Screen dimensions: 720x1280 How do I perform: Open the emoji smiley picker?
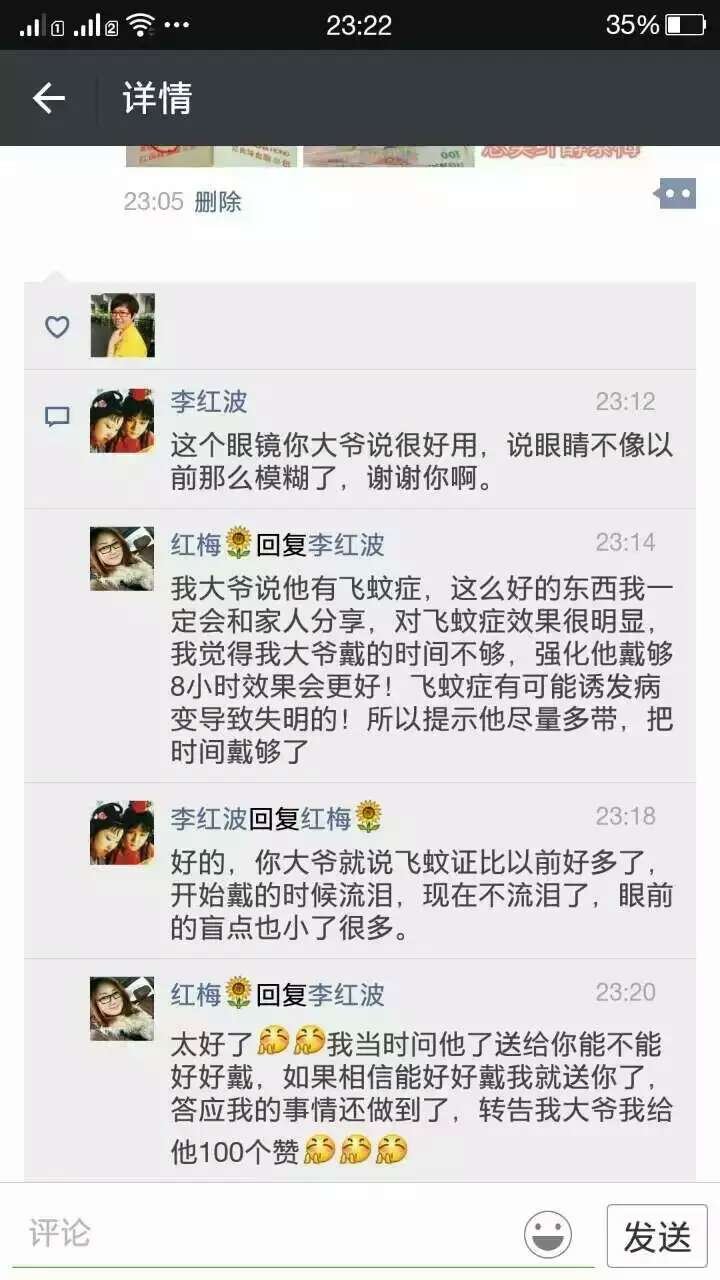click(x=548, y=1234)
